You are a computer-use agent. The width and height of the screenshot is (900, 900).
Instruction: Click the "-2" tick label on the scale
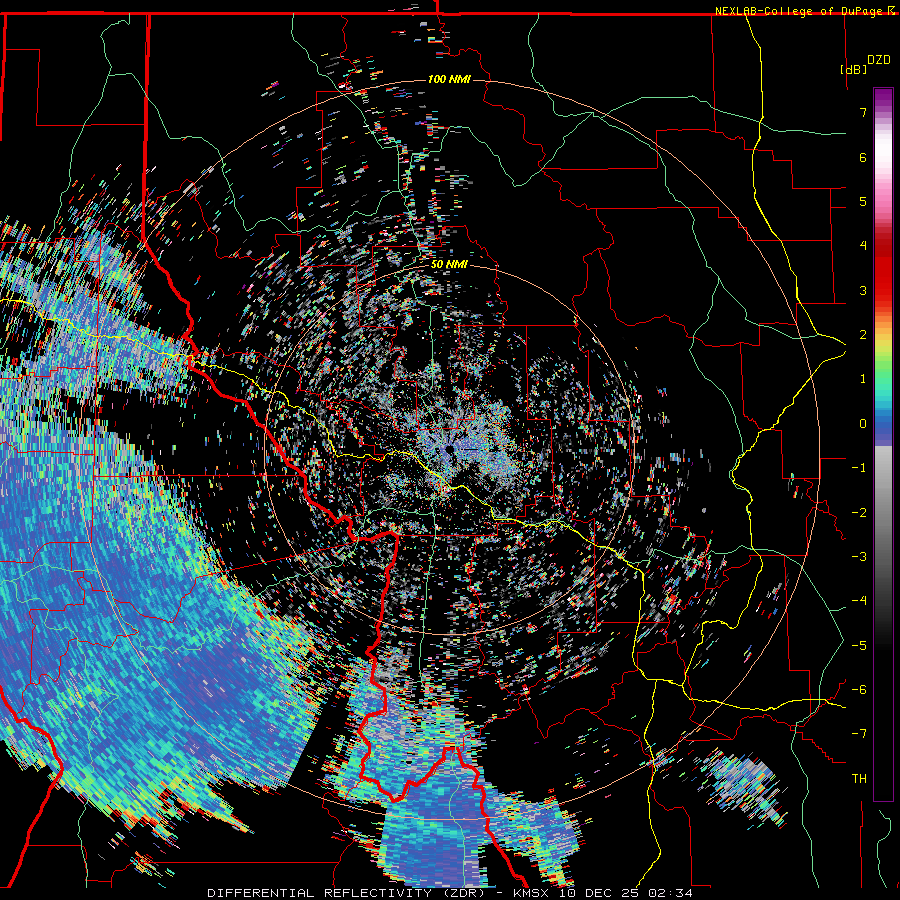click(859, 513)
